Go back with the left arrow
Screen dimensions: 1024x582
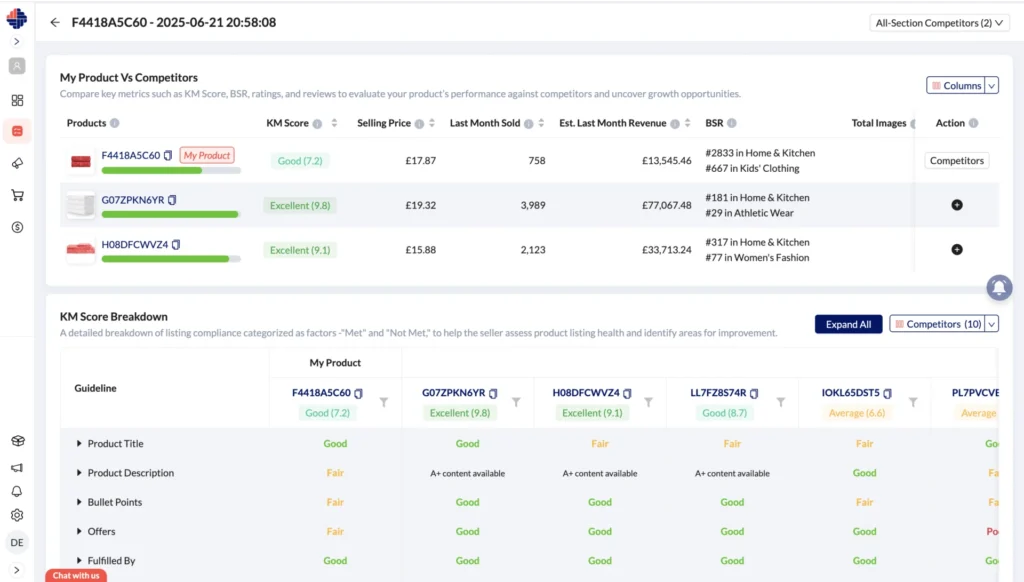point(55,23)
